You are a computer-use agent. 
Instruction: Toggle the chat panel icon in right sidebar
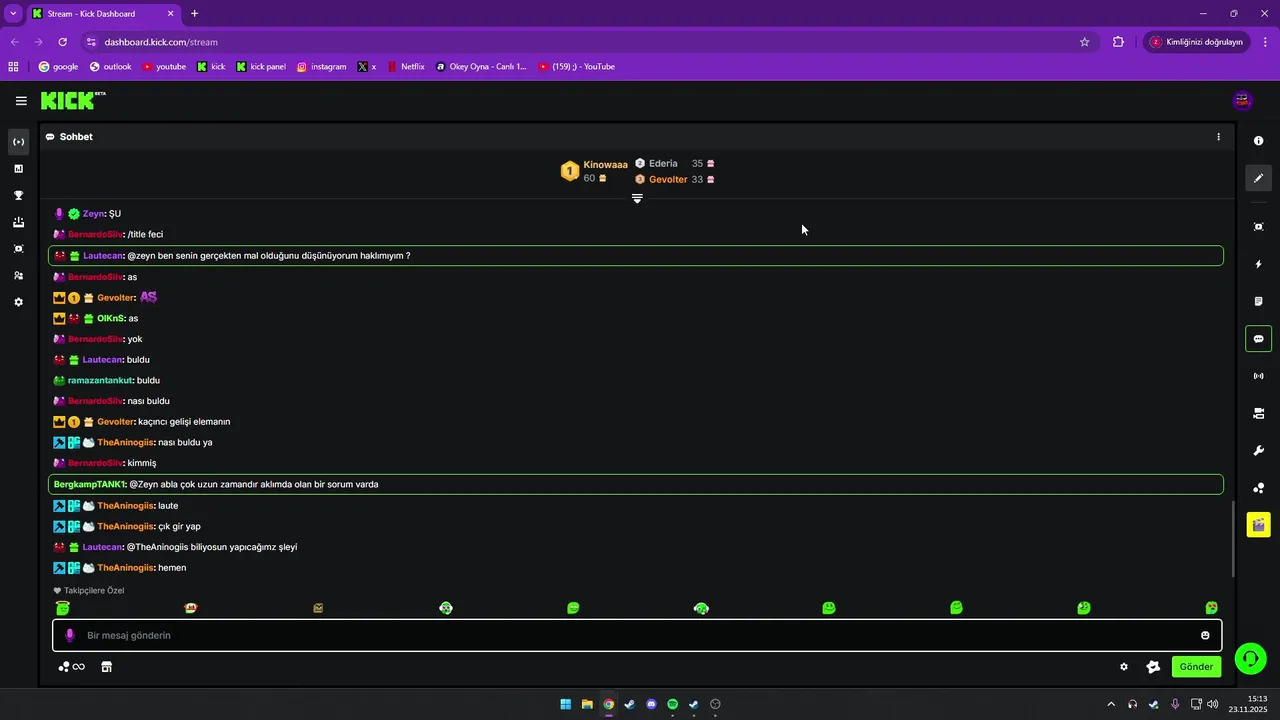click(x=1258, y=339)
